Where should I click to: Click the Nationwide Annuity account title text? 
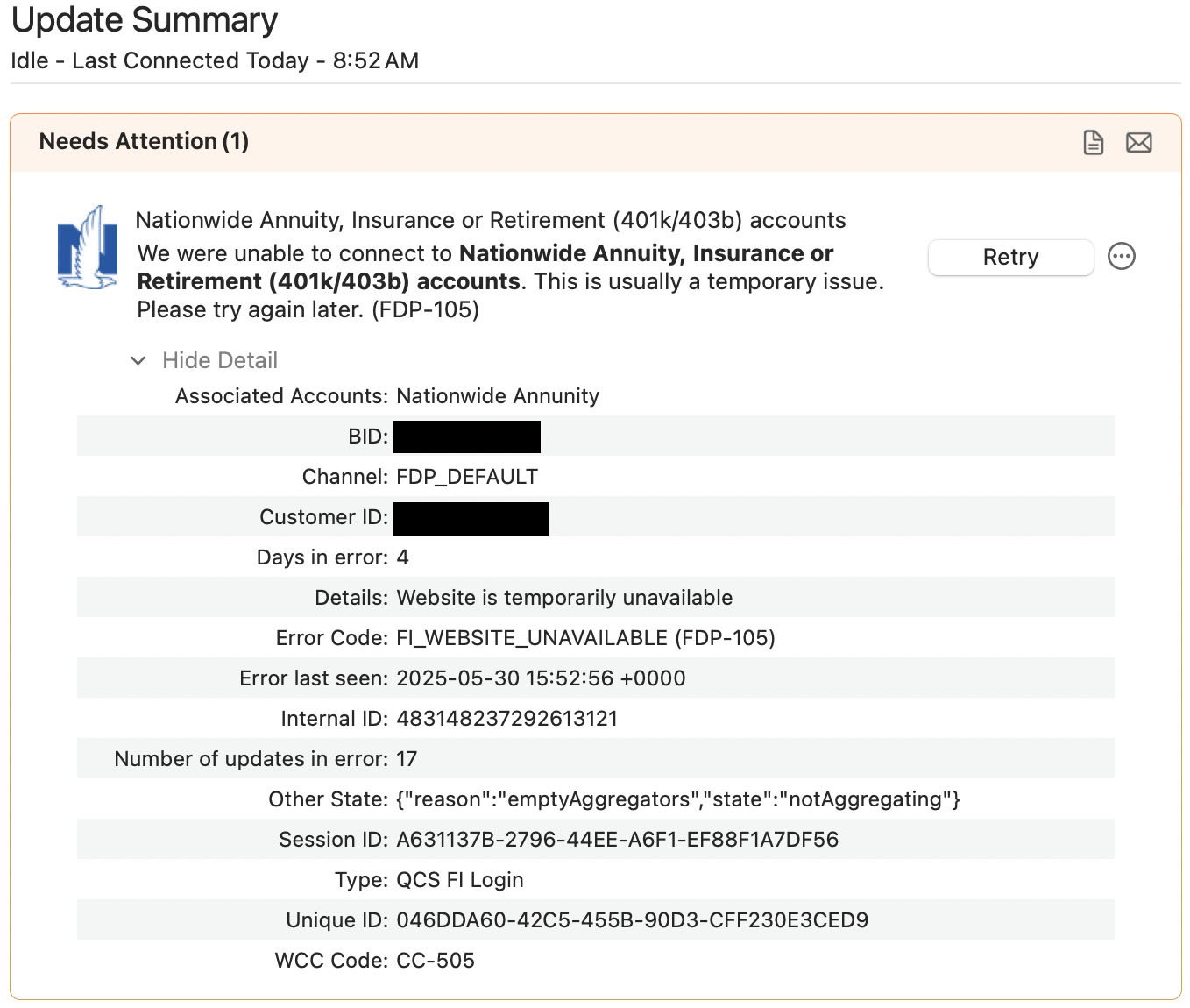click(491, 220)
